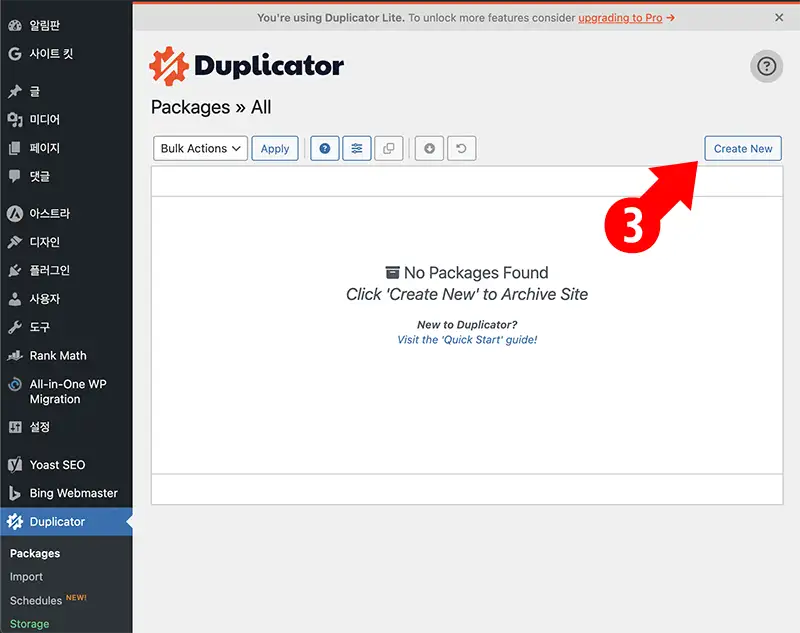The width and height of the screenshot is (800, 633).
Task: Click the Duplicator logo
Action: pyautogui.click(x=246, y=66)
